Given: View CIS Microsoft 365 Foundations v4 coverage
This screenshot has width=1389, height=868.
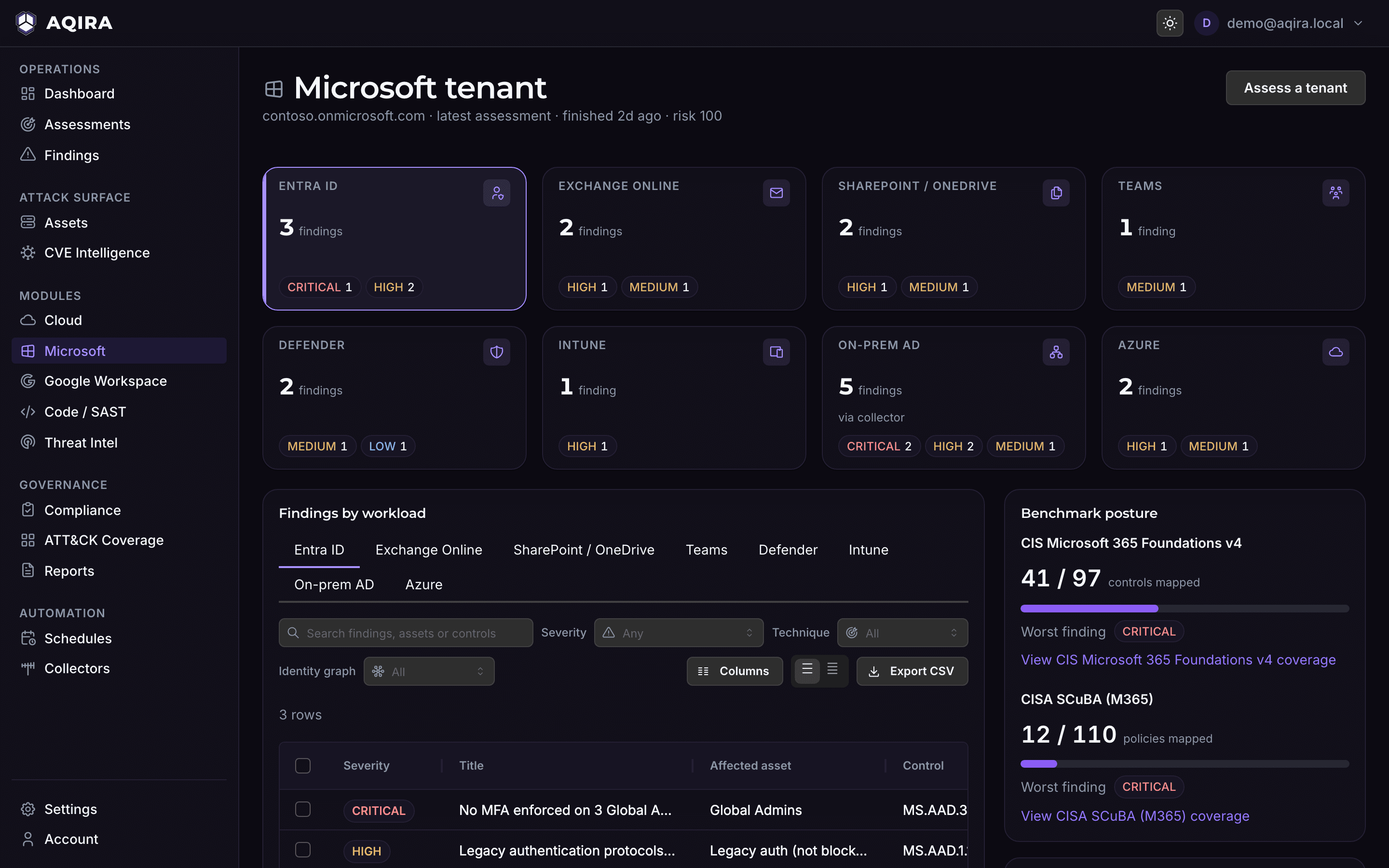Looking at the screenshot, I should [x=1178, y=660].
